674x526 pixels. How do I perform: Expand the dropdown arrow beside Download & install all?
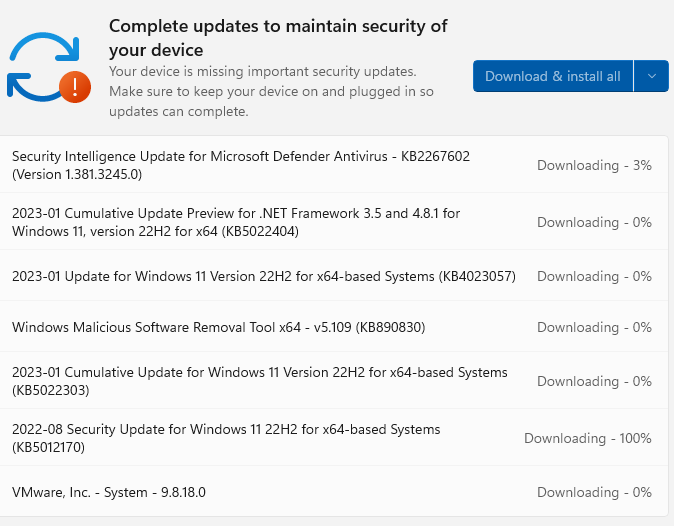click(x=651, y=76)
